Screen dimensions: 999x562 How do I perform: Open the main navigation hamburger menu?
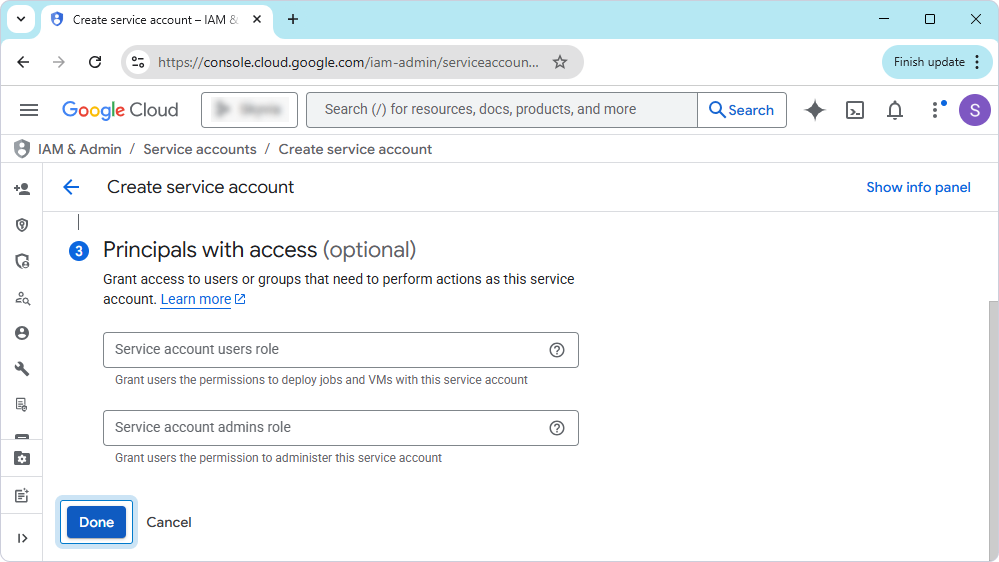29,110
